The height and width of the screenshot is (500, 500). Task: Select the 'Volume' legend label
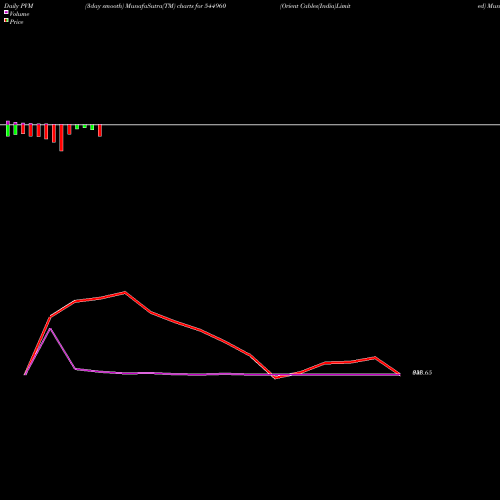(x=19, y=14)
